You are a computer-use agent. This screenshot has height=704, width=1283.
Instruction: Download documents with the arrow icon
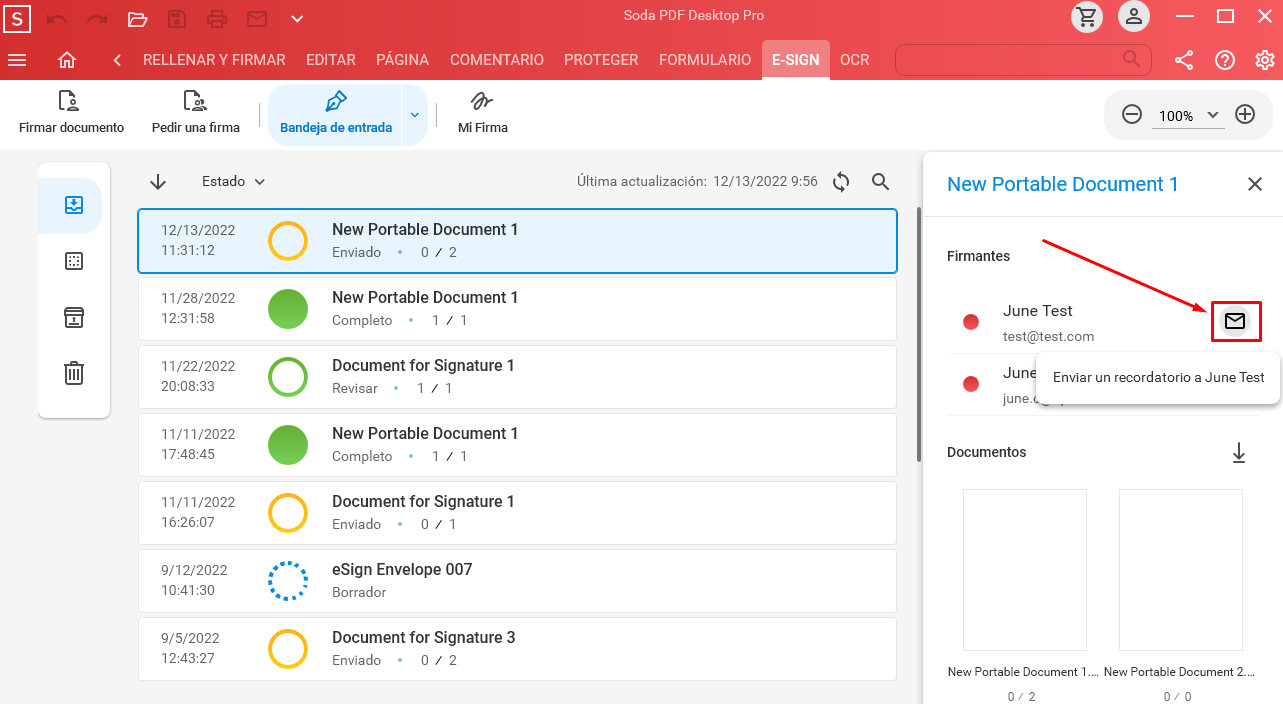pos(1239,453)
